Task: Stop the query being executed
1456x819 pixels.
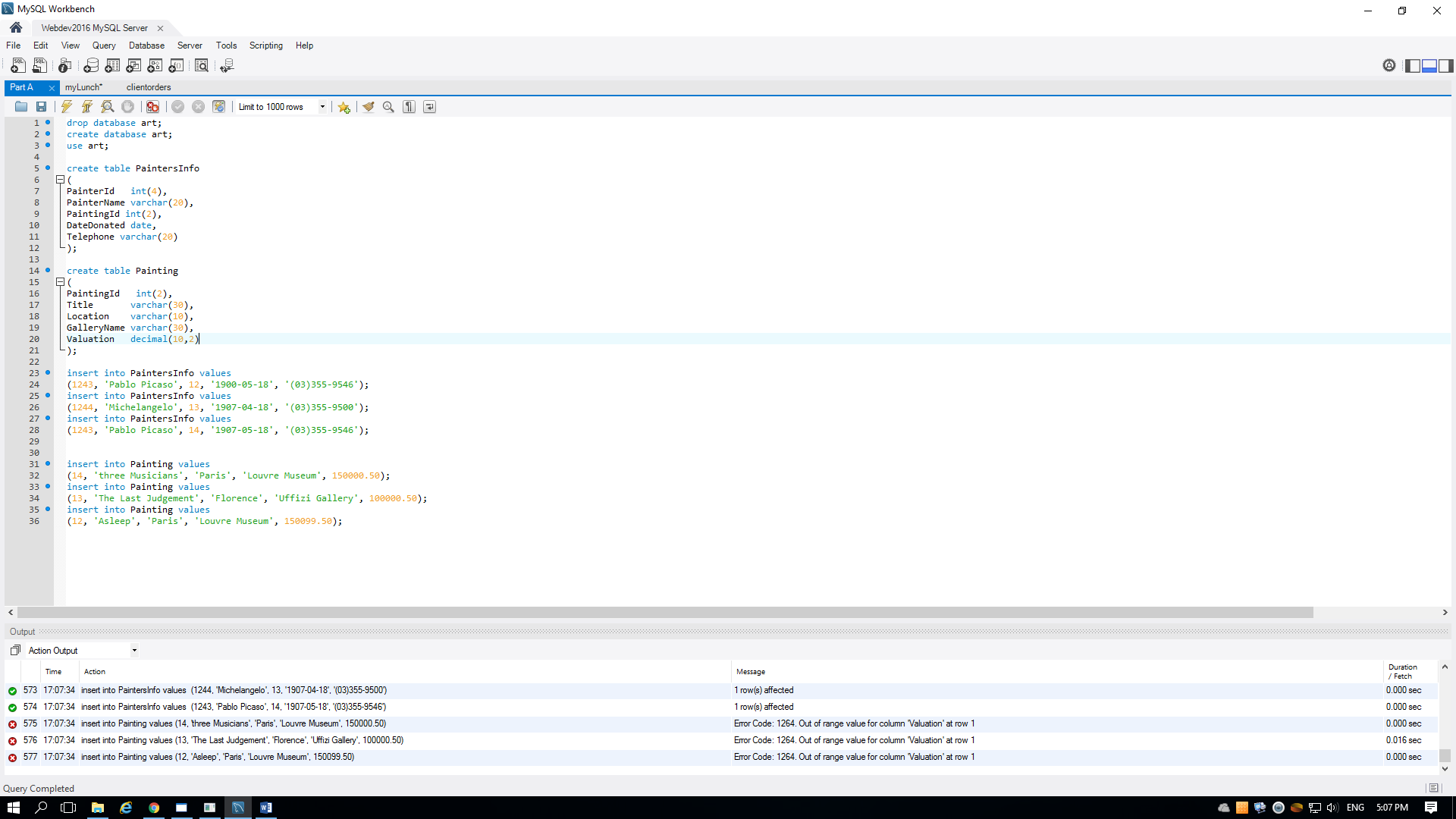Action: click(128, 107)
